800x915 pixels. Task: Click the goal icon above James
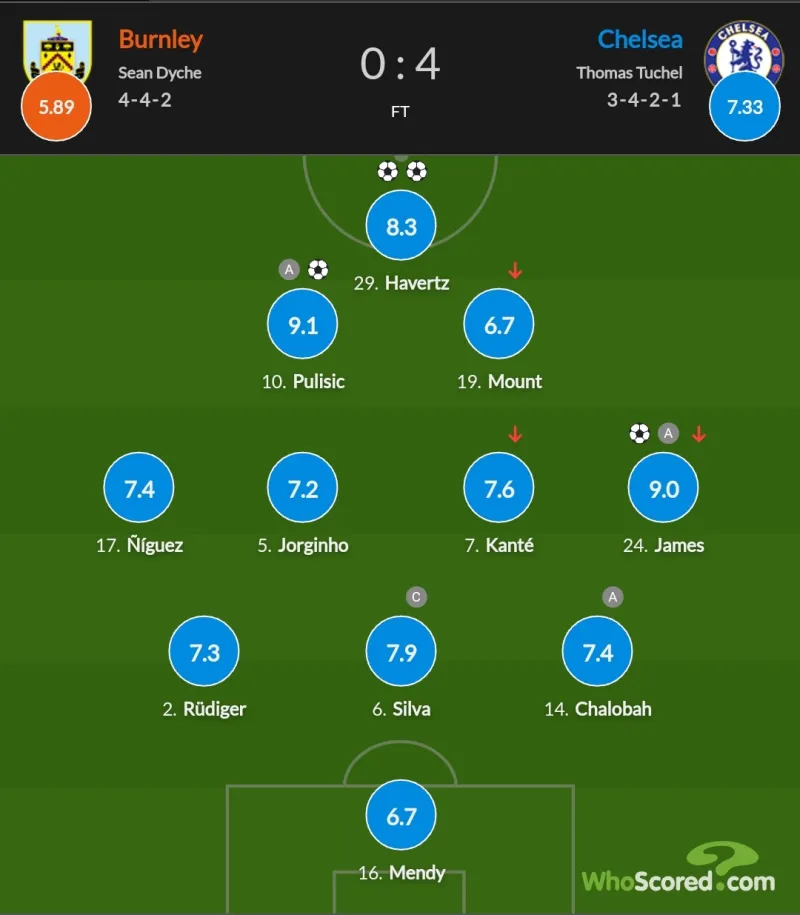[640, 434]
